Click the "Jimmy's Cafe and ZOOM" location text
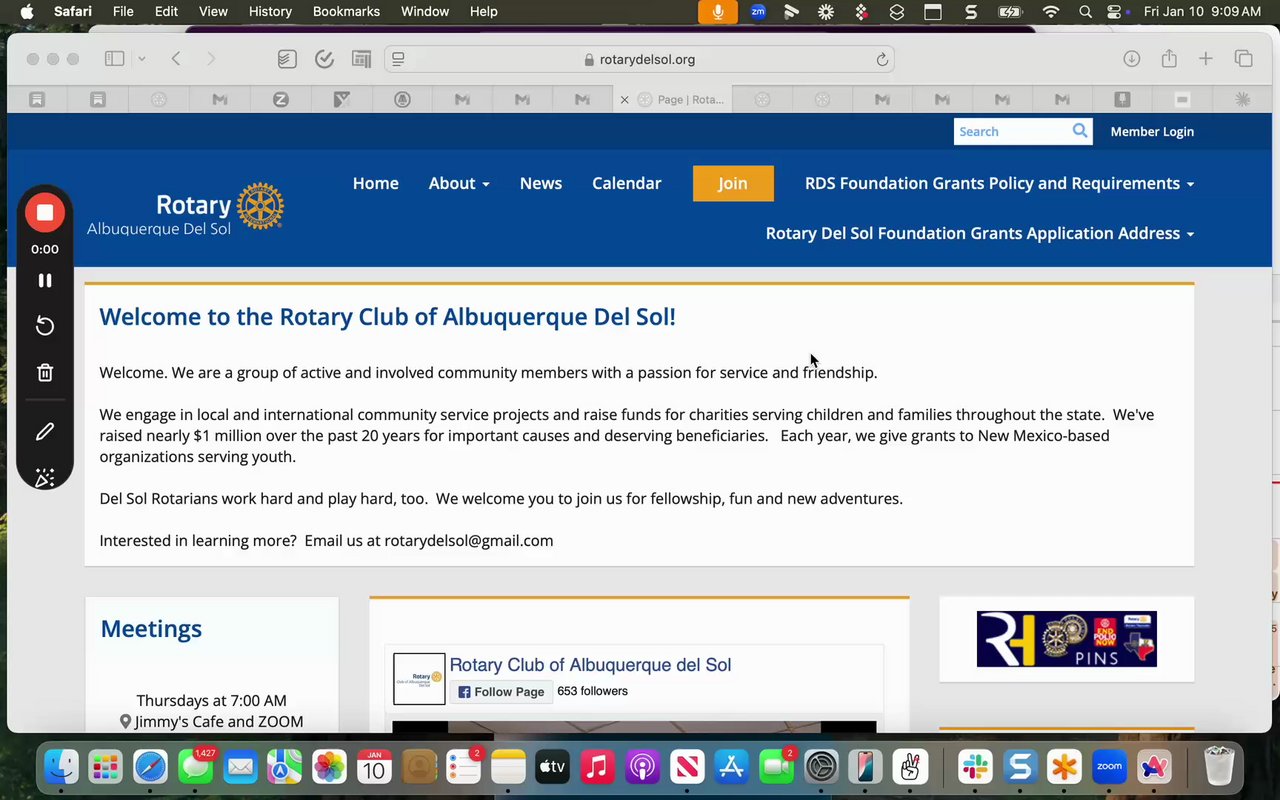The image size is (1280, 800). (219, 721)
